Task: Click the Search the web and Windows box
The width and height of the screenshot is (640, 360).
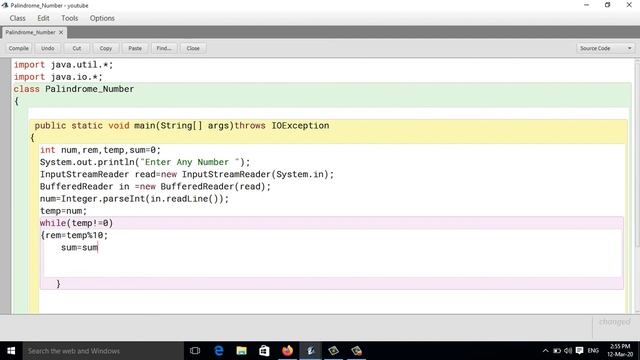Action: point(103,351)
